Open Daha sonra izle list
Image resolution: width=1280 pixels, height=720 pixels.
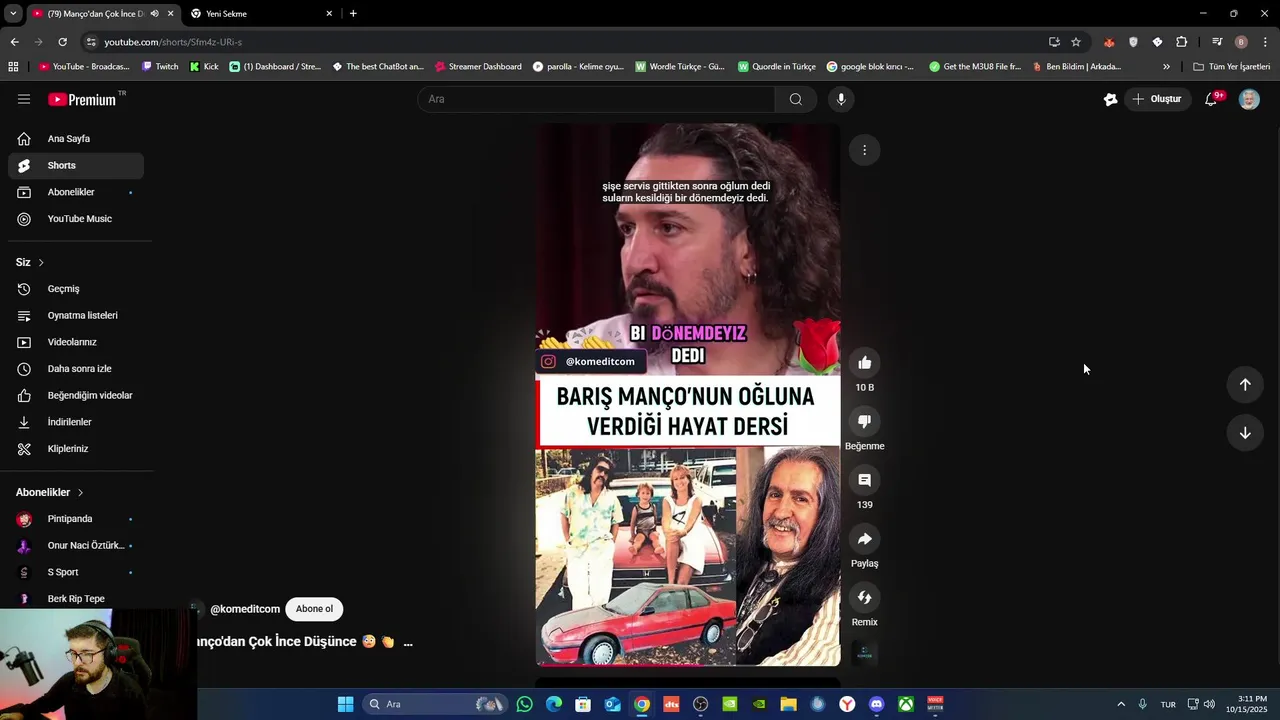coord(76,369)
